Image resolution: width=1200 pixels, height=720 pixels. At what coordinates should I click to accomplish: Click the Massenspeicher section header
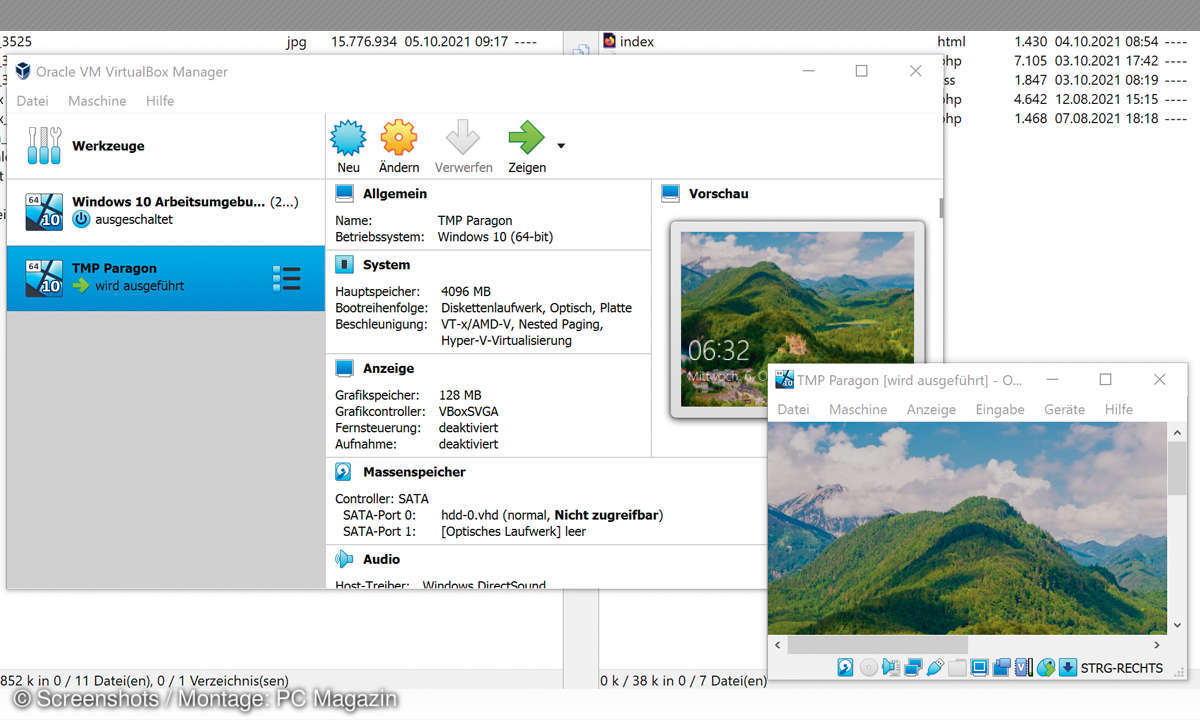[414, 472]
